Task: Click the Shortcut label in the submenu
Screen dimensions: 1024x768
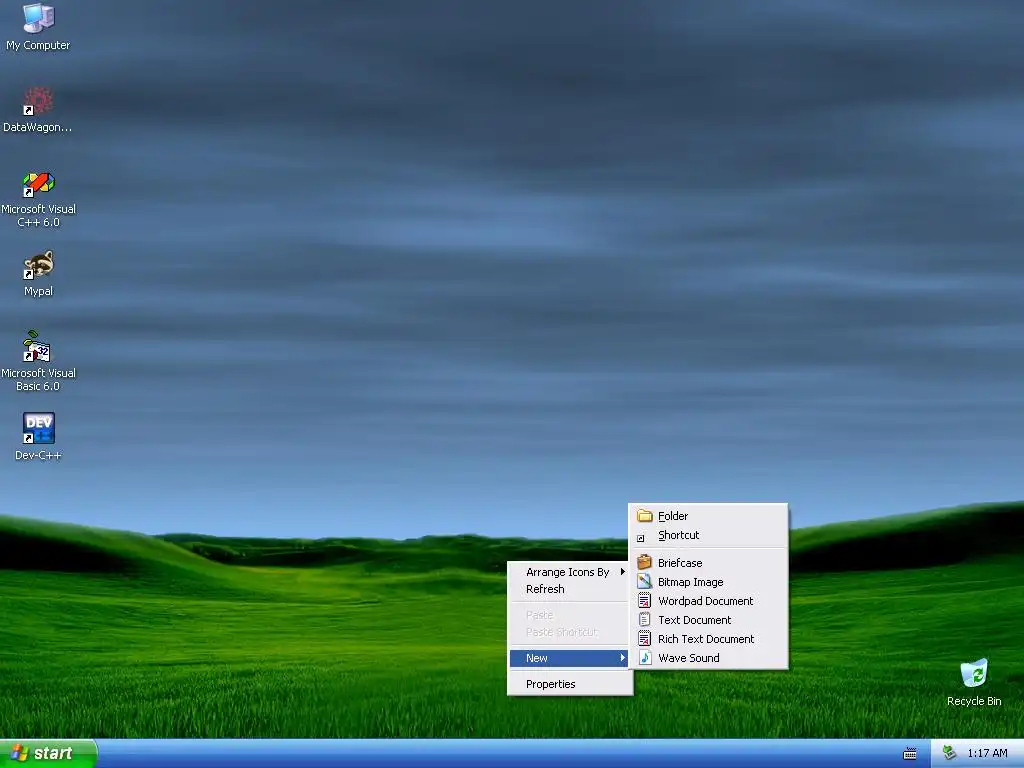Action: click(679, 535)
